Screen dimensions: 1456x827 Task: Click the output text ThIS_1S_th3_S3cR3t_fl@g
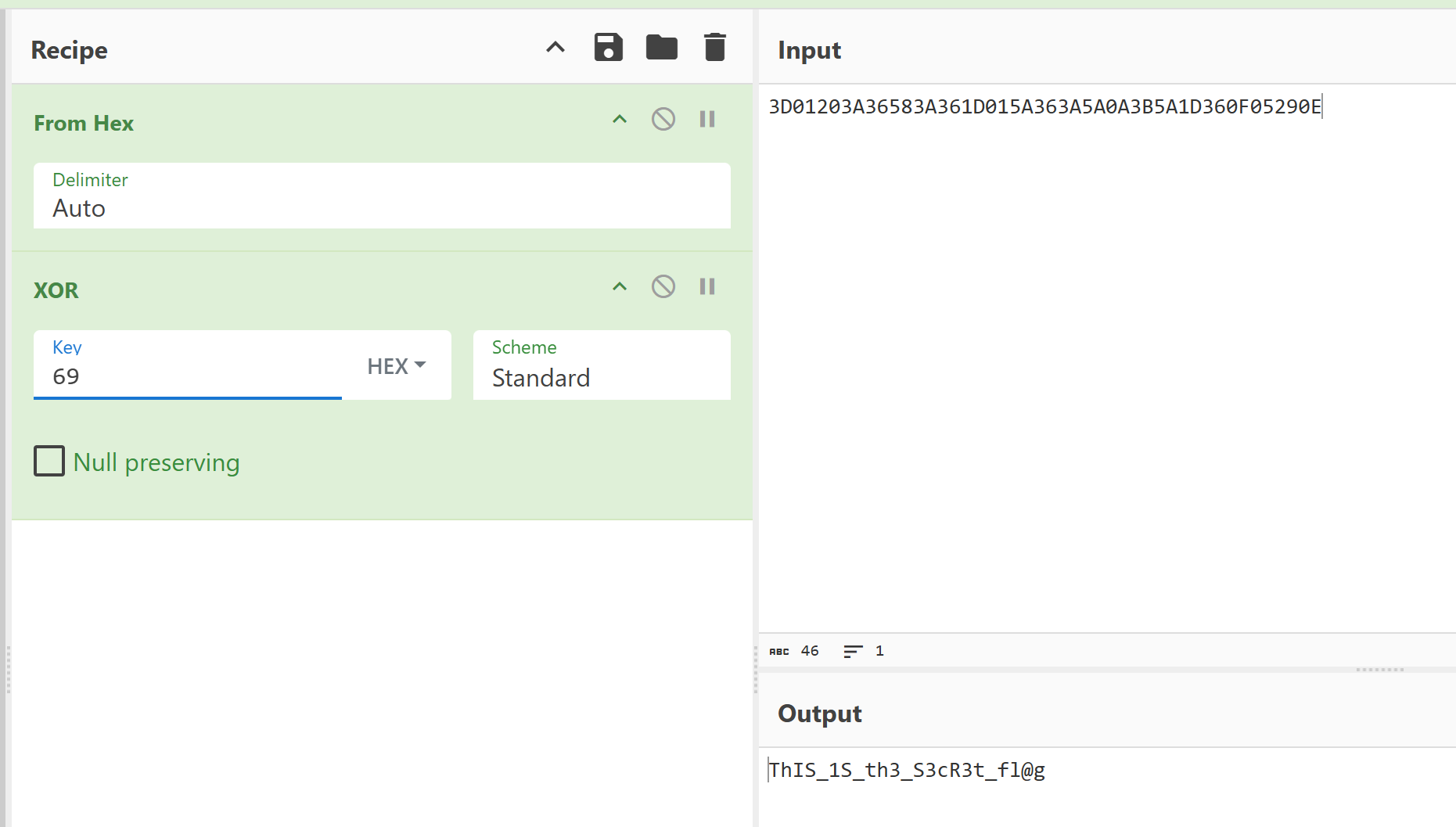point(907,771)
